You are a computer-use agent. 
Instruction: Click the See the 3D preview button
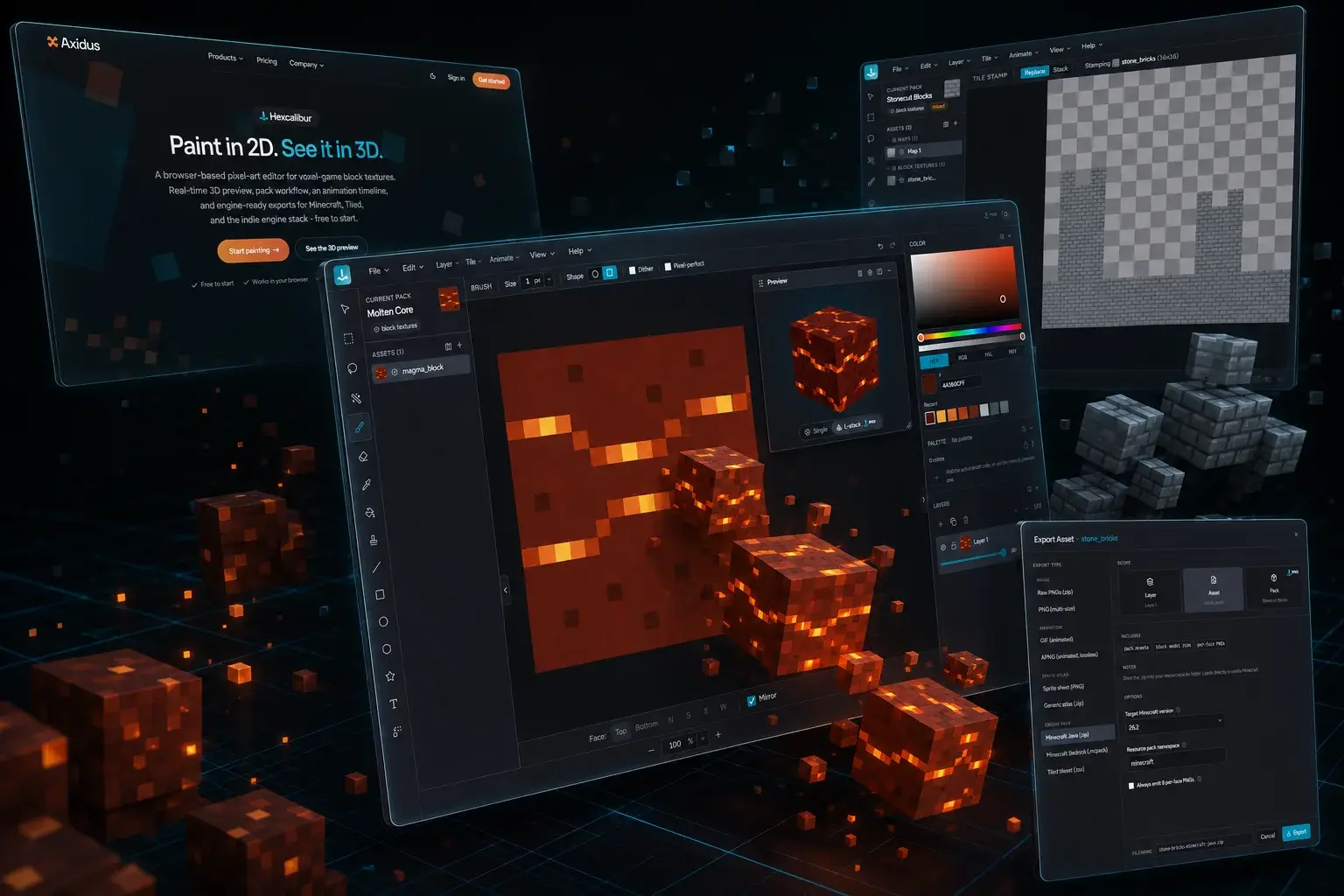click(332, 248)
